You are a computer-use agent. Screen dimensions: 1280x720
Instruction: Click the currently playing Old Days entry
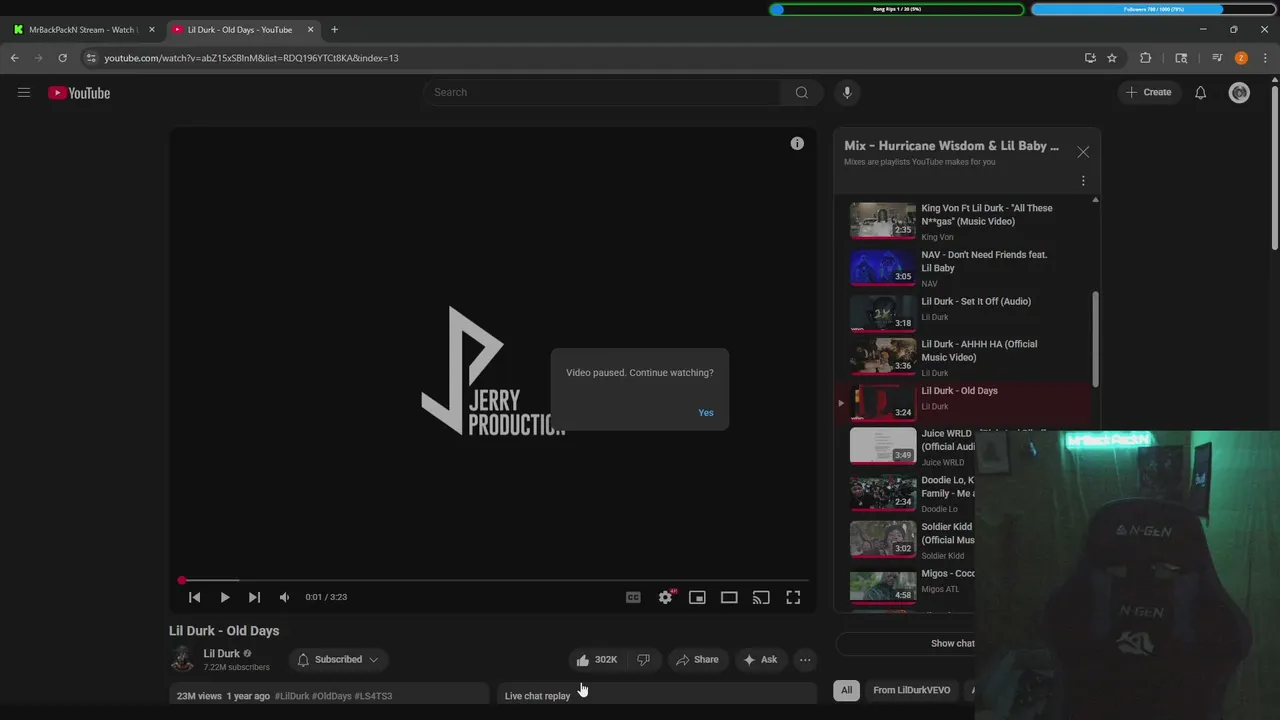[x=965, y=403]
